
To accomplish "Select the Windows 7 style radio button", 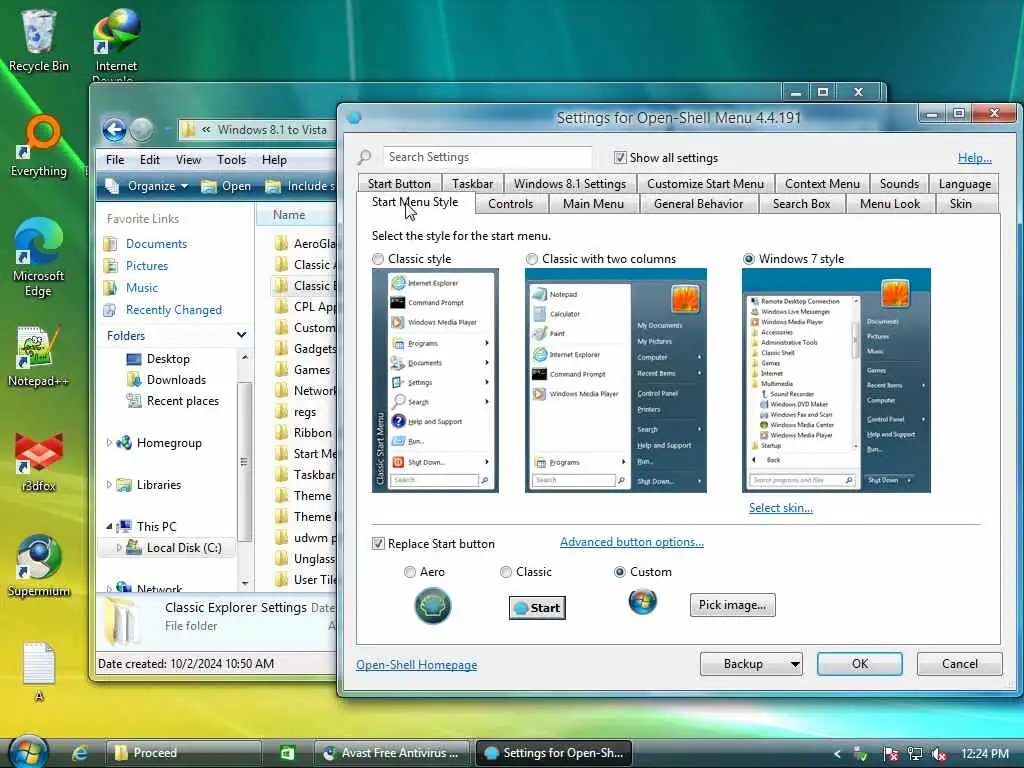I will [749, 259].
